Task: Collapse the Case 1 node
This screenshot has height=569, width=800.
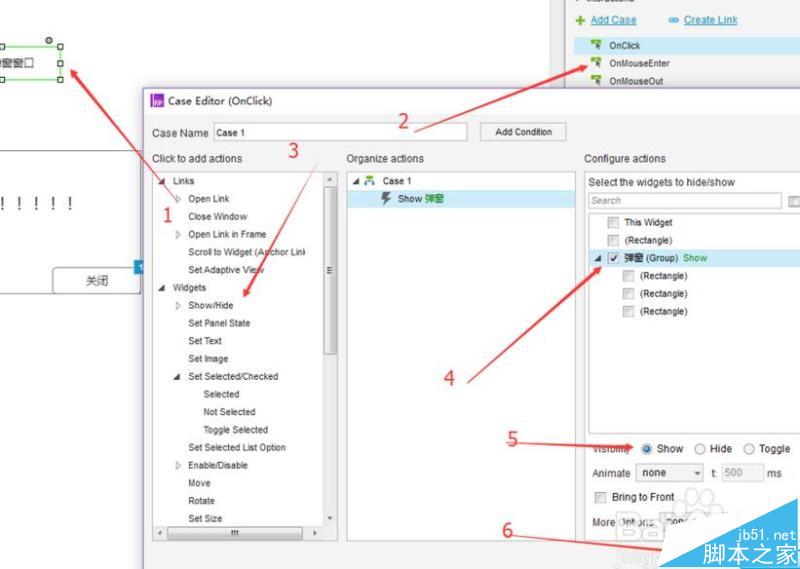Action: (x=356, y=181)
